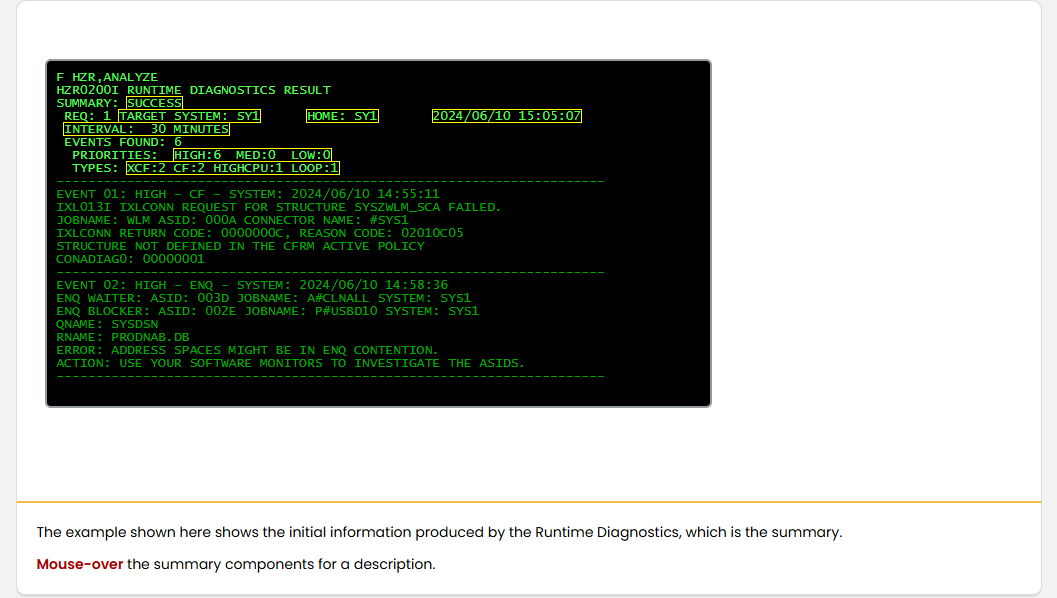Click the CONADIAG0: 00000001 line
The height and width of the screenshot is (598, 1057).
[130, 259]
